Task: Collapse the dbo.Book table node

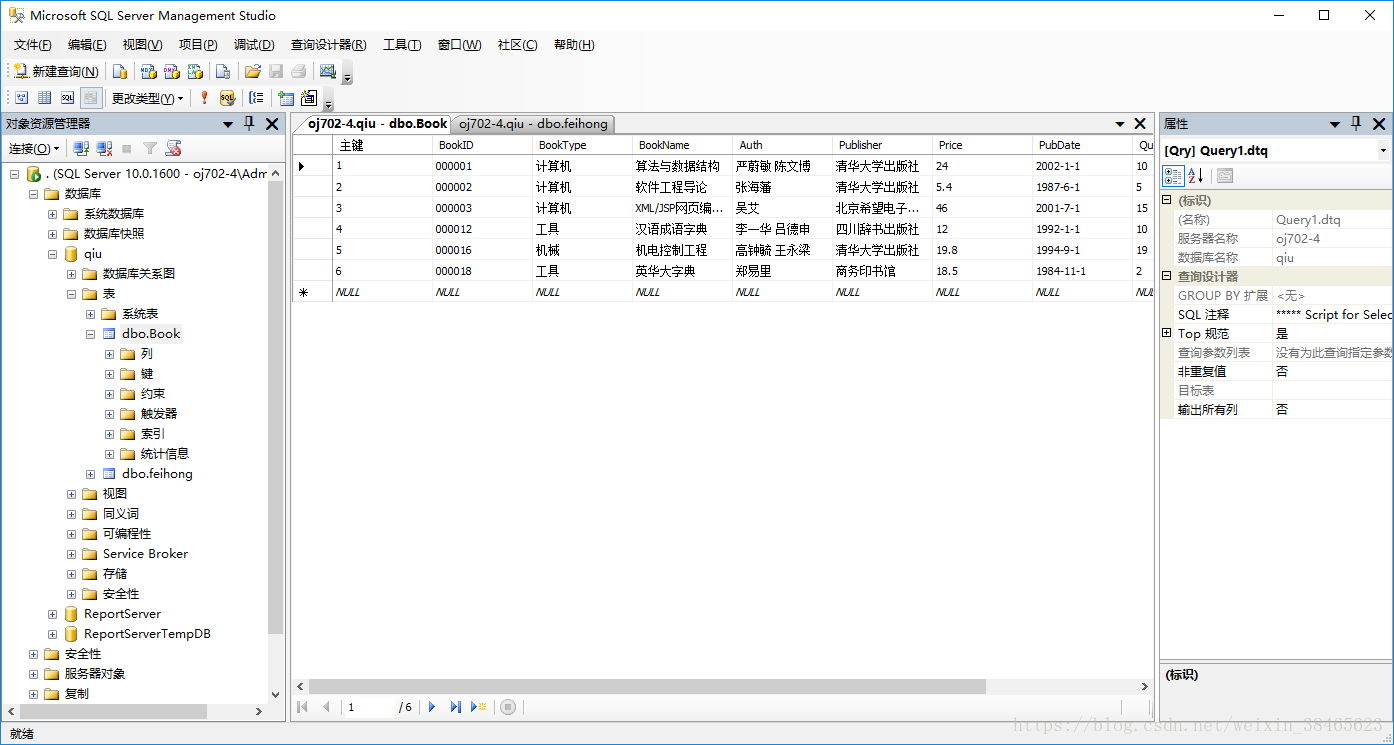Action: [91, 334]
